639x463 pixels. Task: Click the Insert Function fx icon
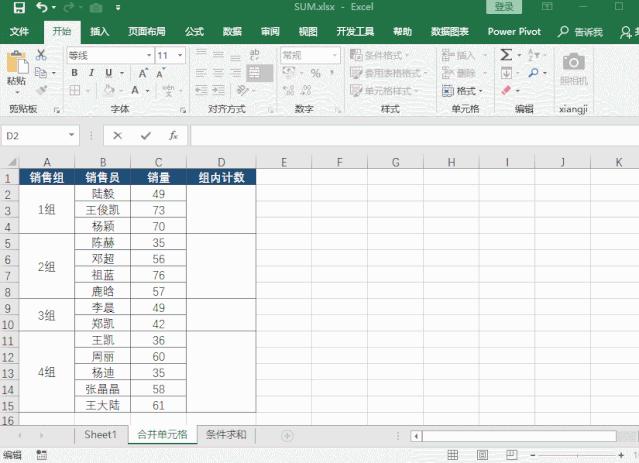coord(174,136)
